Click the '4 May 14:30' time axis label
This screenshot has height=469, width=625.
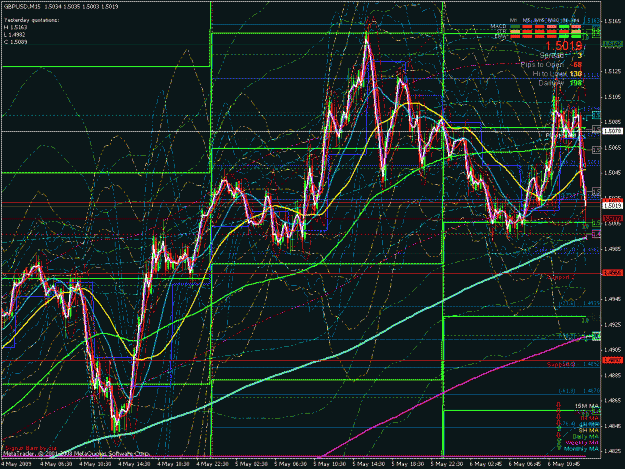134,464
